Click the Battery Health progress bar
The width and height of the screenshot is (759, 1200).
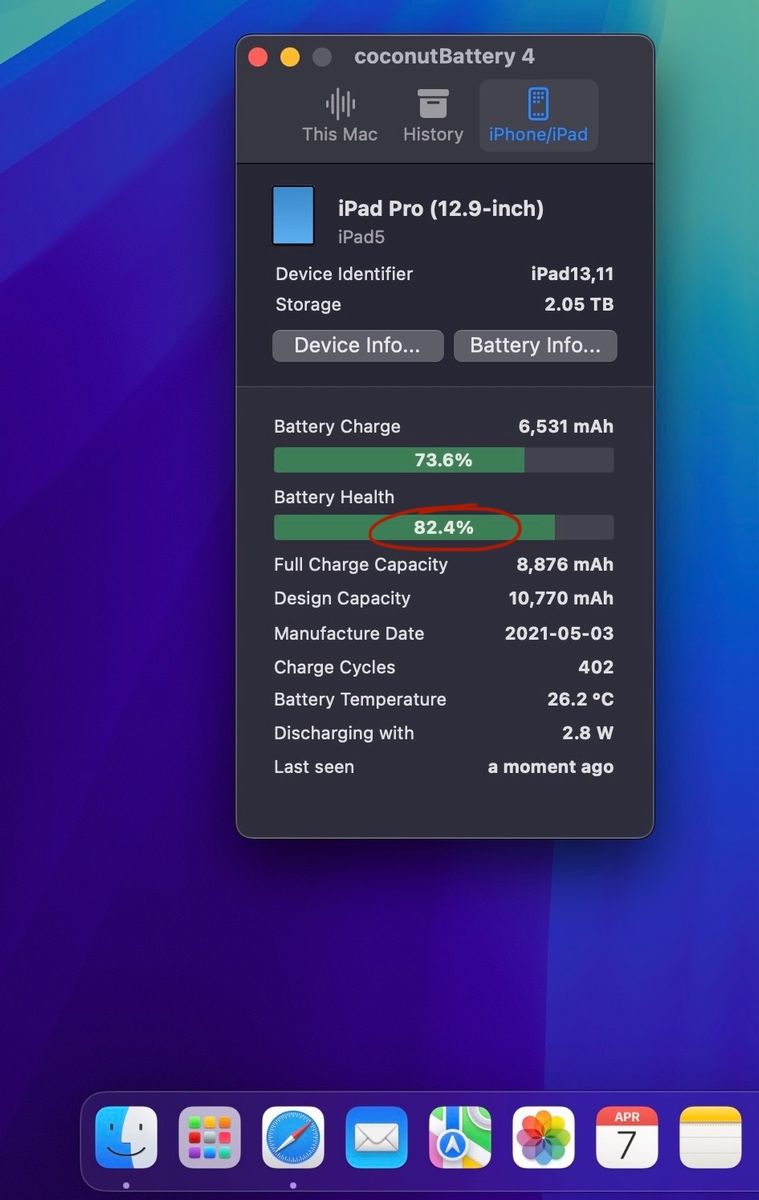(x=443, y=528)
